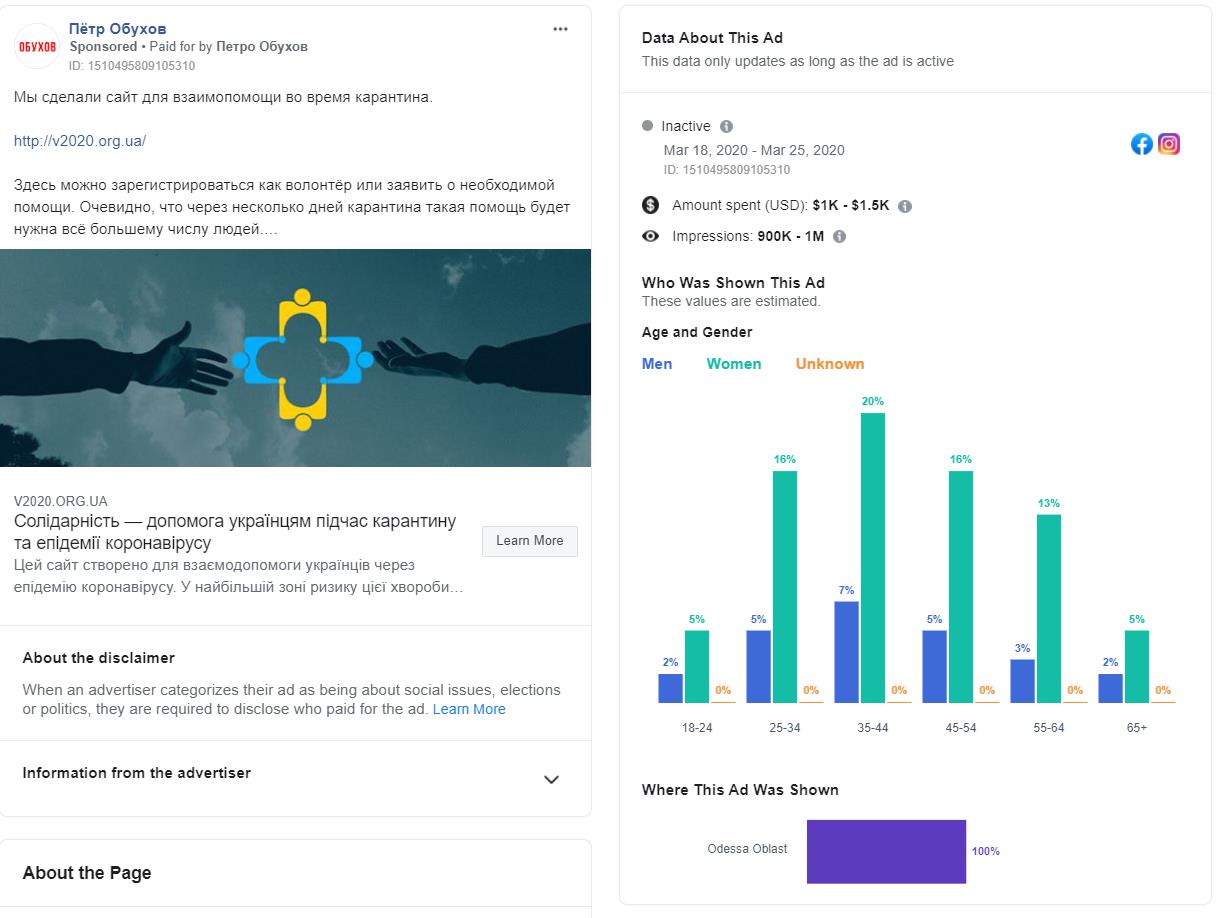This screenshot has height=918, width=1225.
Task: Click info icon next to Inactive status
Action: [x=727, y=126]
